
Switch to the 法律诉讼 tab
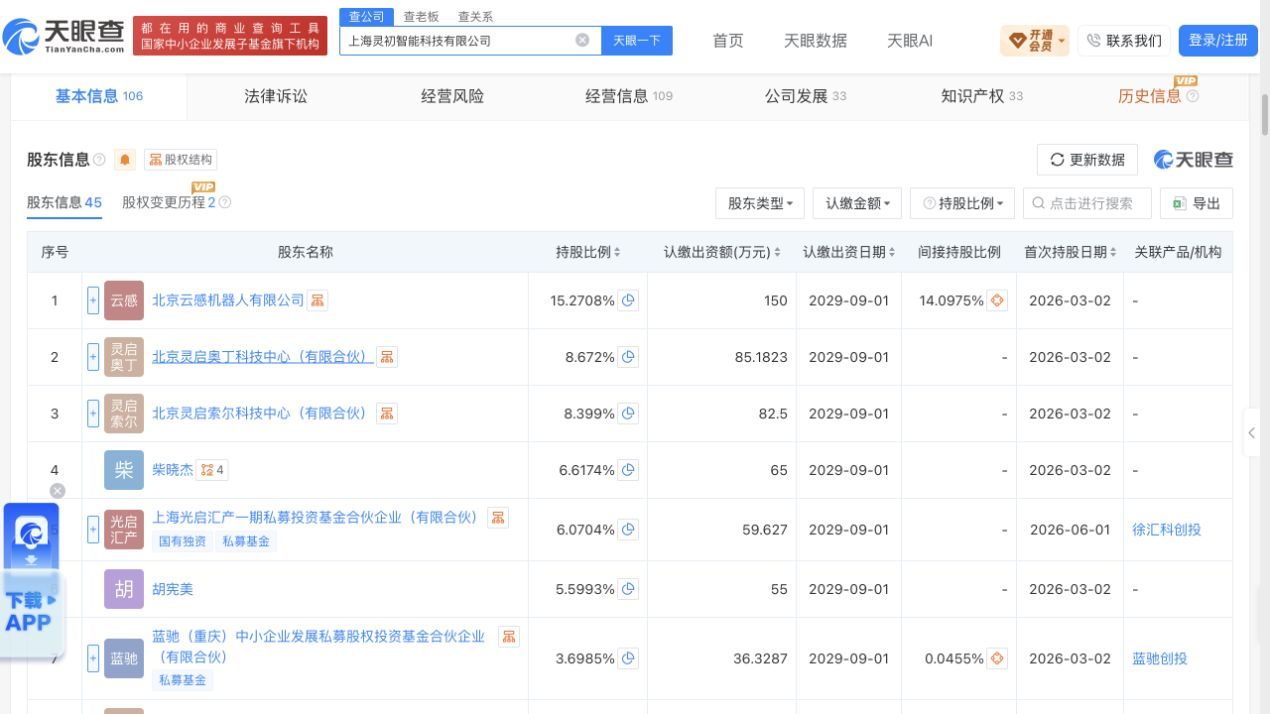pos(276,96)
